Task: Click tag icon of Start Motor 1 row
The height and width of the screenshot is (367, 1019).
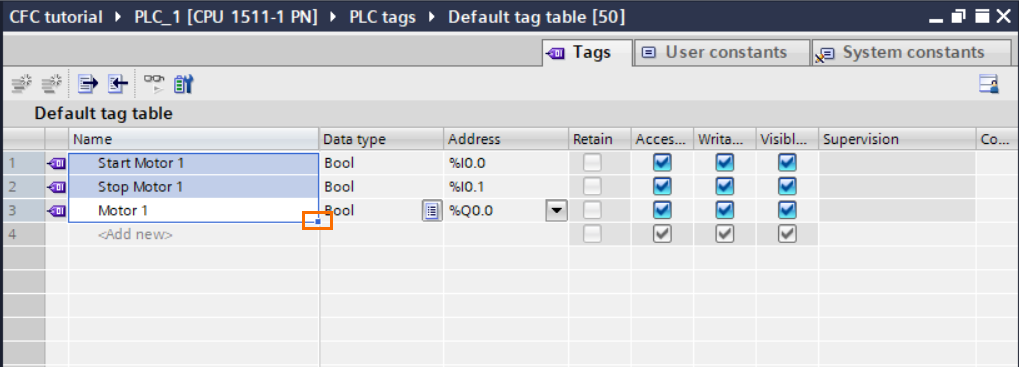Action: (57, 164)
